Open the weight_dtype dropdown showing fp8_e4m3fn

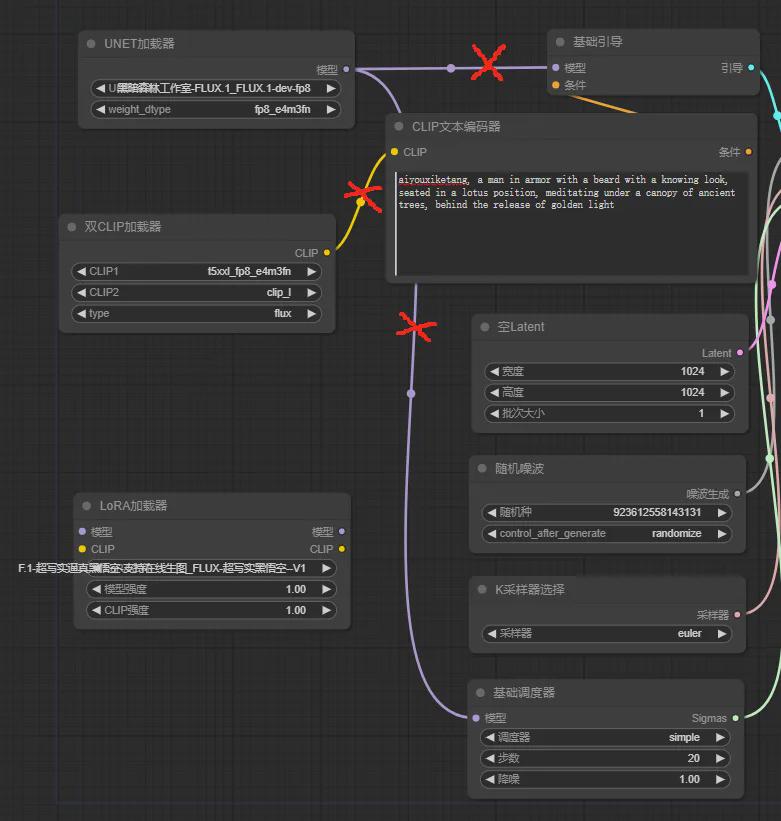pos(215,109)
